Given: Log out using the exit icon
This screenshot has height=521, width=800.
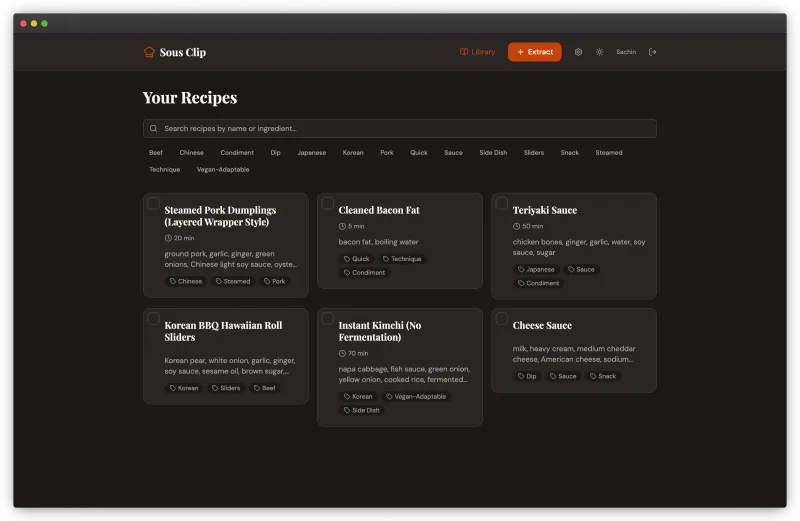Looking at the screenshot, I should pos(652,52).
